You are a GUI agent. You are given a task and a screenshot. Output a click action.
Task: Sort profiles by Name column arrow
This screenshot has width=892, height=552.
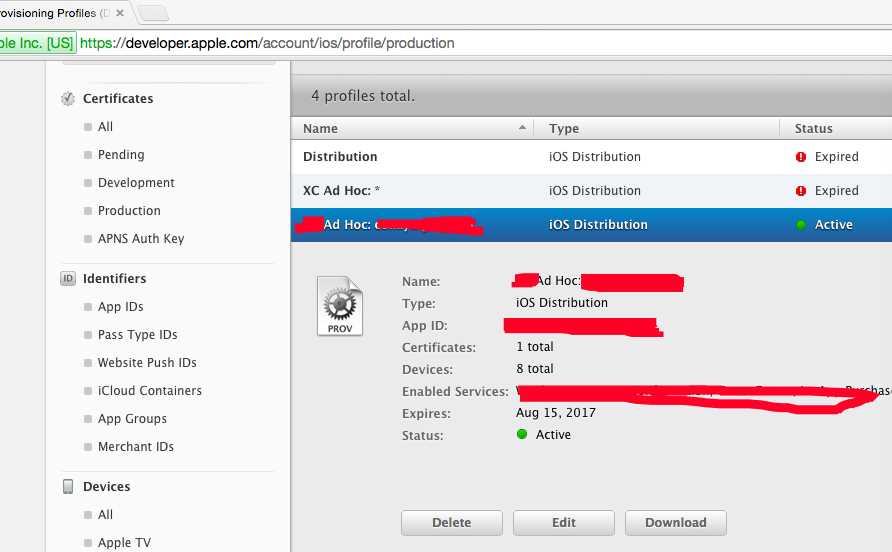point(522,128)
